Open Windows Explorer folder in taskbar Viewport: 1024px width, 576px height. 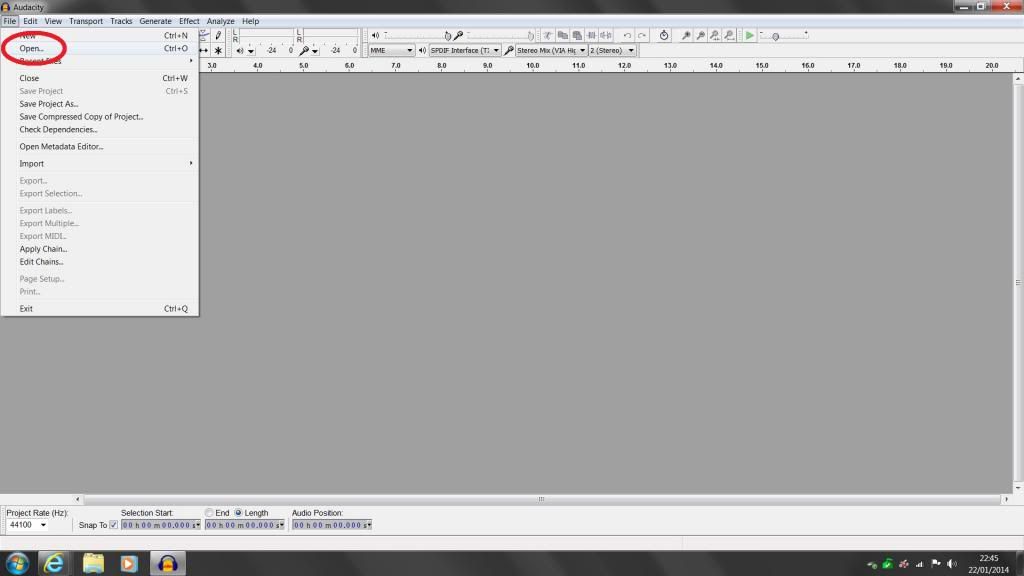coord(93,563)
